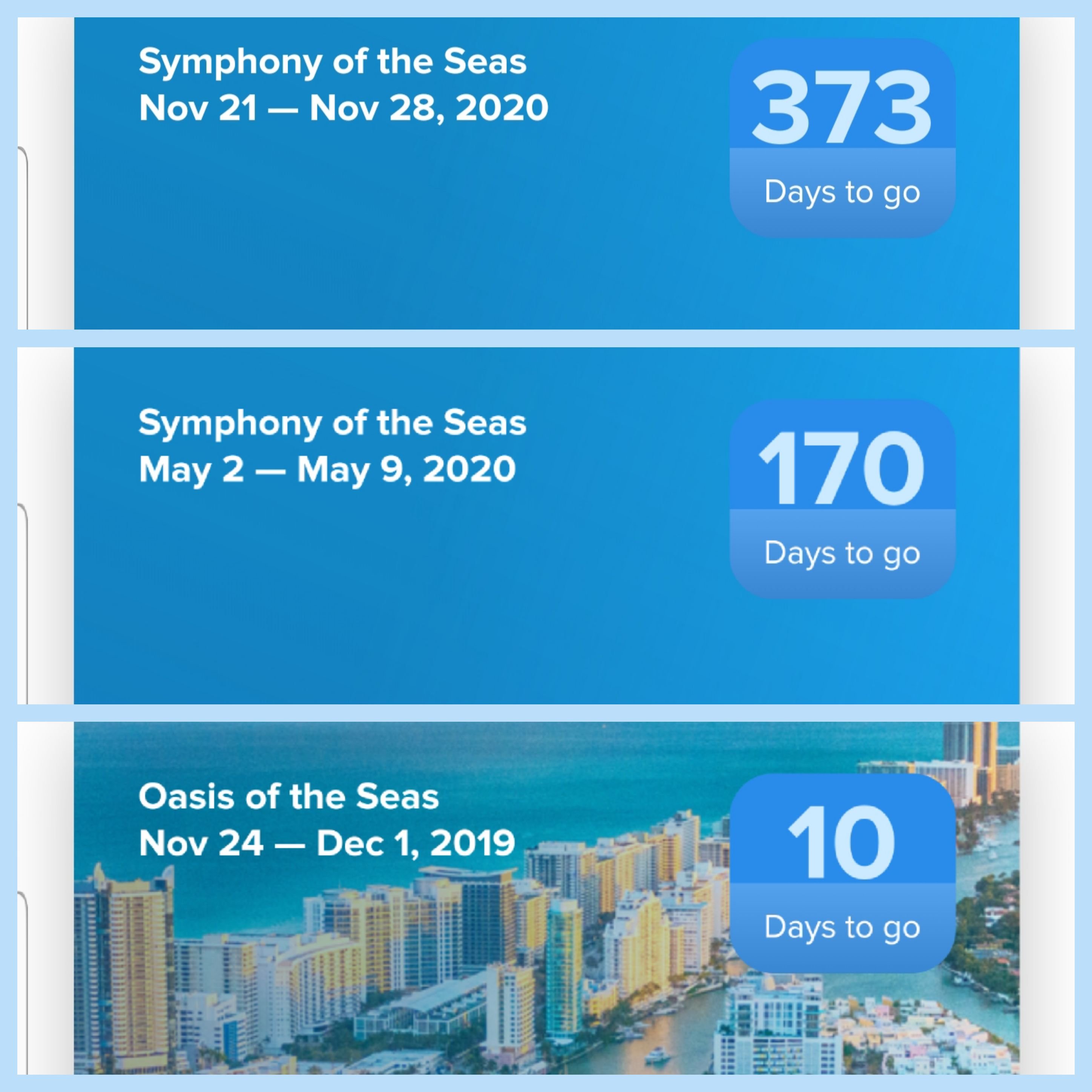Show next card right of the Oasis card
The width and height of the screenshot is (1092, 1092).
point(1047,898)
